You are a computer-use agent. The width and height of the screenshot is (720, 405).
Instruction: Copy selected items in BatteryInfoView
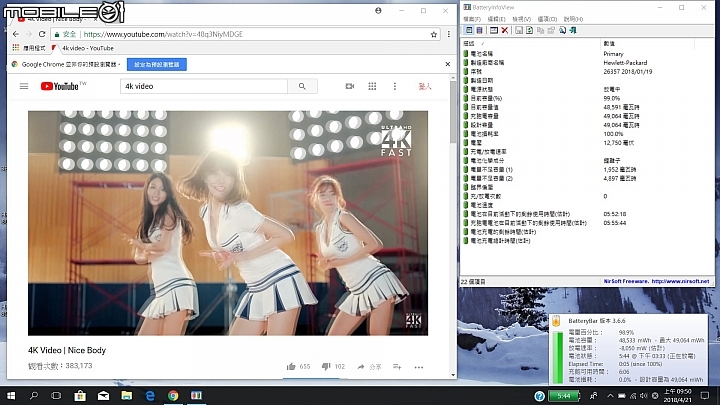540,30
